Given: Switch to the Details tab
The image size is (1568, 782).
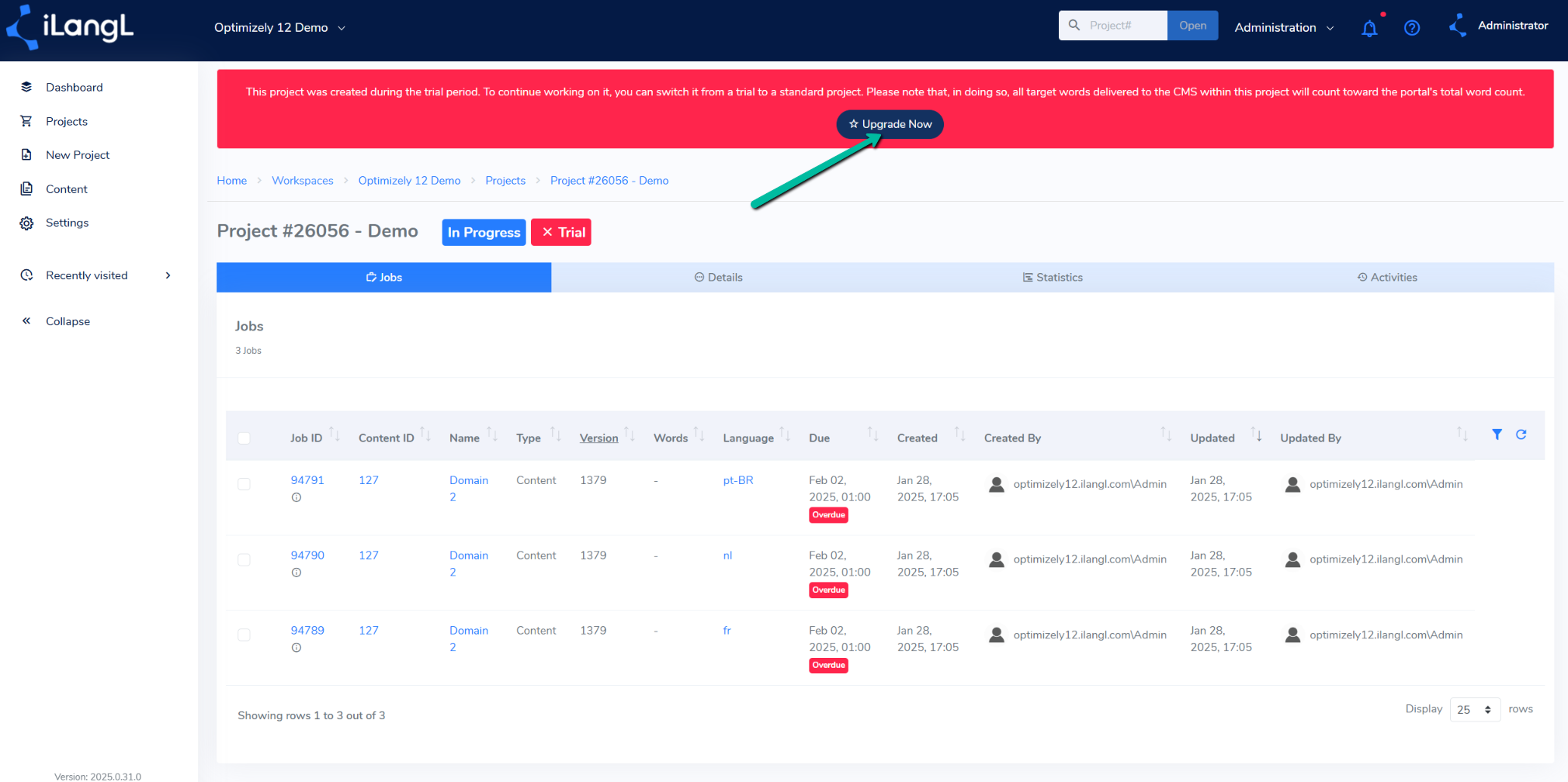Looking at the screenshot, I should tap(719, 277).
